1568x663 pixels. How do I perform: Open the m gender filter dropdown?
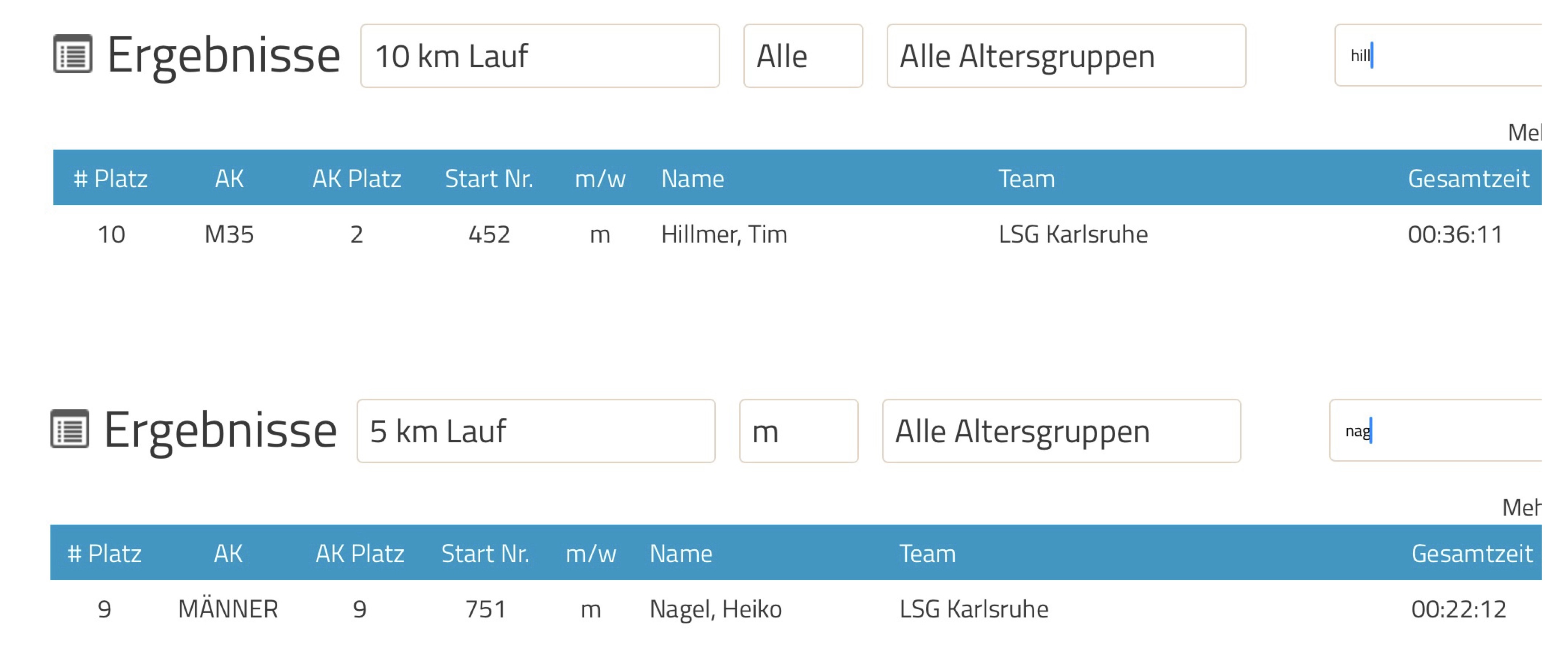click(799, 431)
